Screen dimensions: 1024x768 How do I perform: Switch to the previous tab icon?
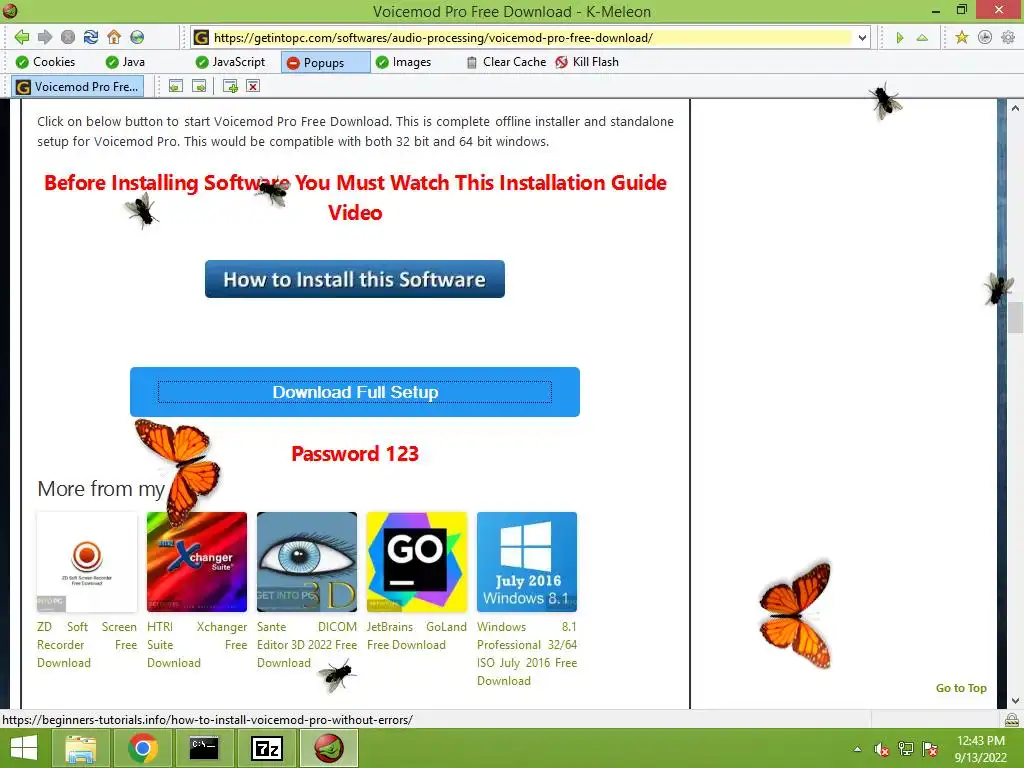(176, 86)
